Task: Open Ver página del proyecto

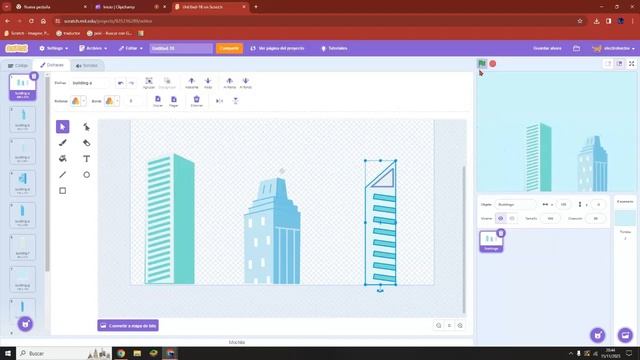Action: click(x=277, y=48)
